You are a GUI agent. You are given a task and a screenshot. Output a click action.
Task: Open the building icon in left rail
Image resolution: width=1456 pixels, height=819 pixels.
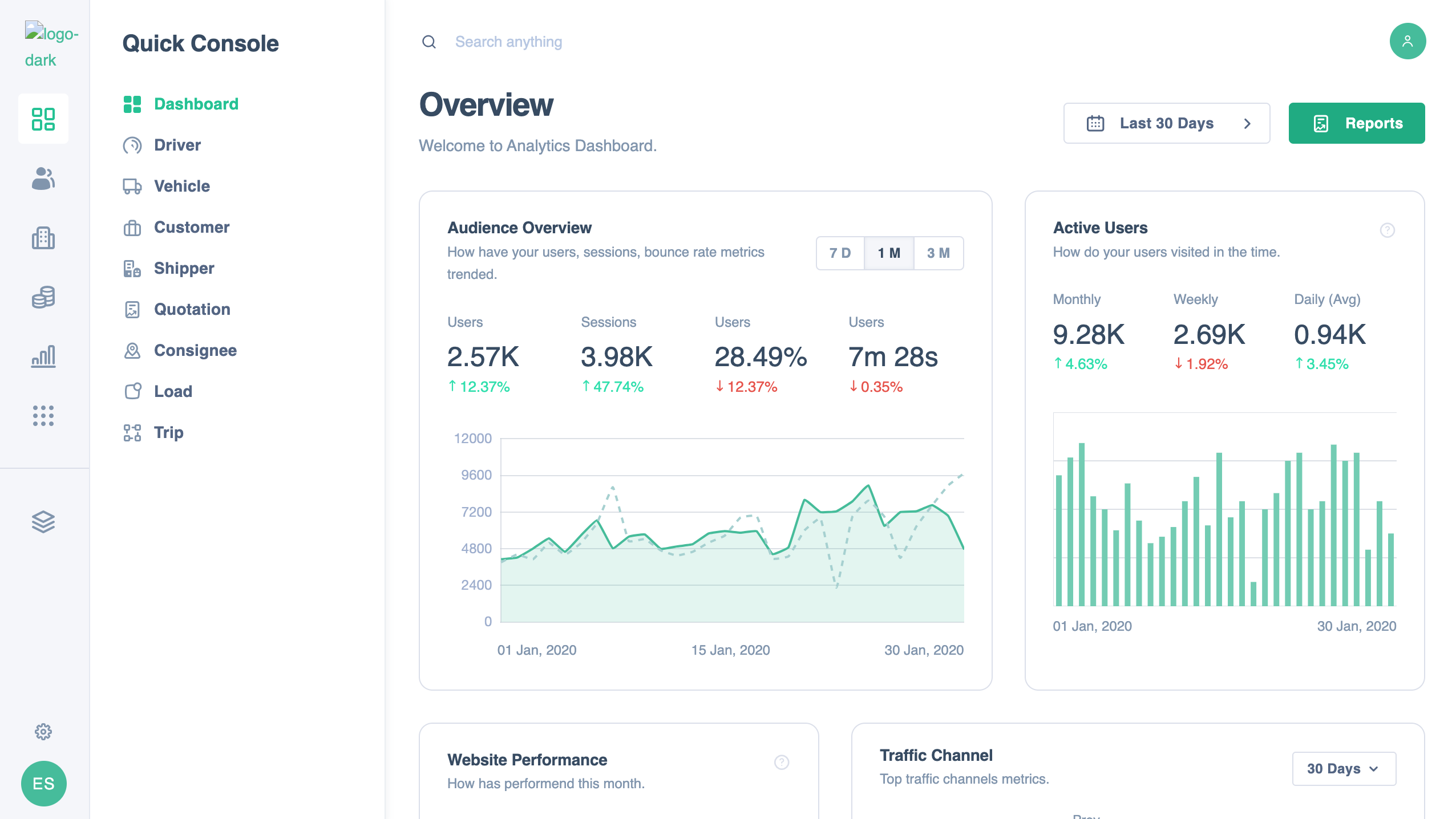[43, 238]
